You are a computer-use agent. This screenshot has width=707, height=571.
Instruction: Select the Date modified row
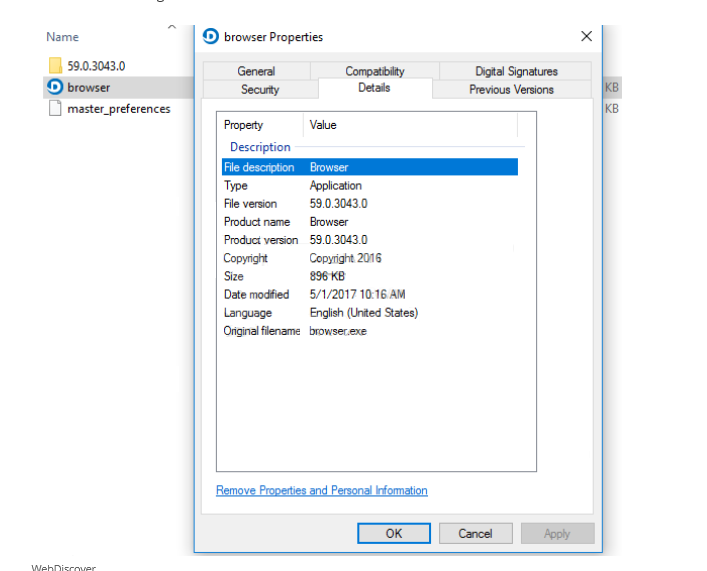[x=370, y=295]
